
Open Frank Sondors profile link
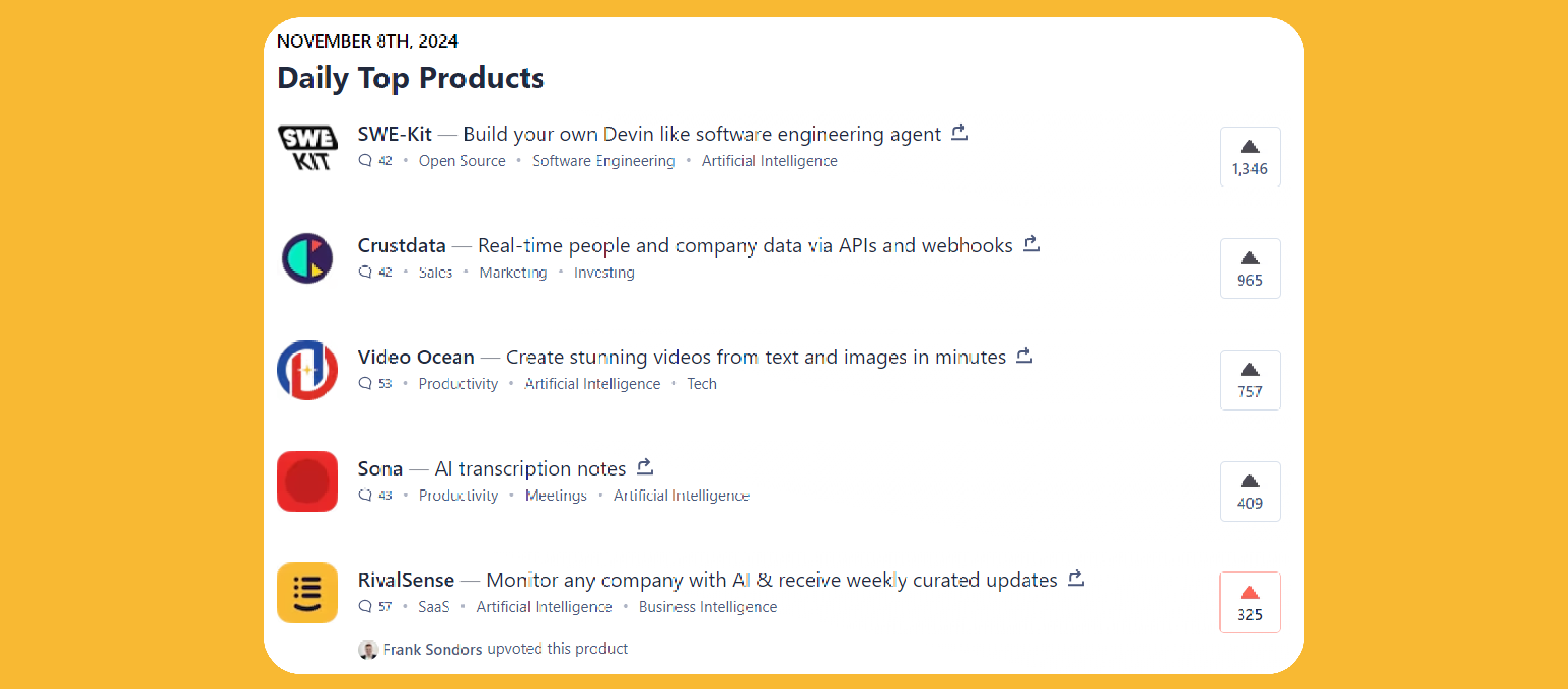(432, 649)
